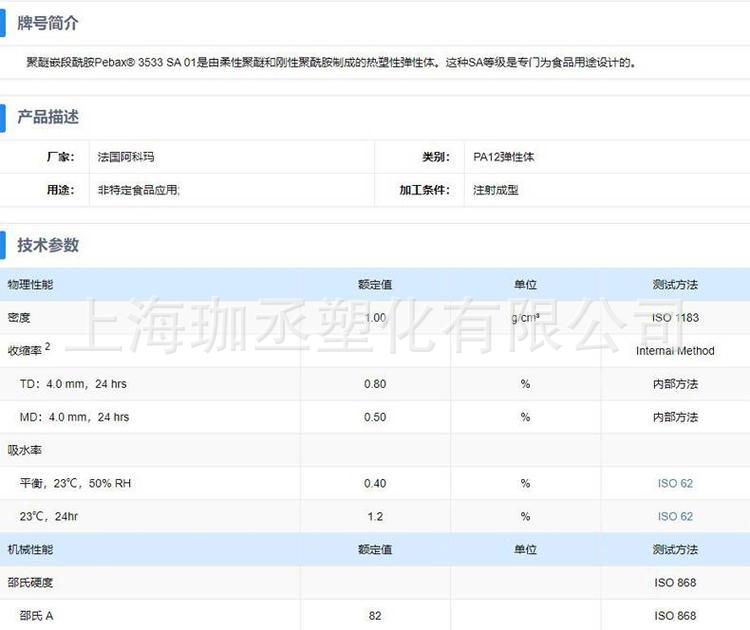The width and height of the screenshot is (750, 630).
Task: Click 内部方法 in the MD row
Action: (x=675, y=417)
